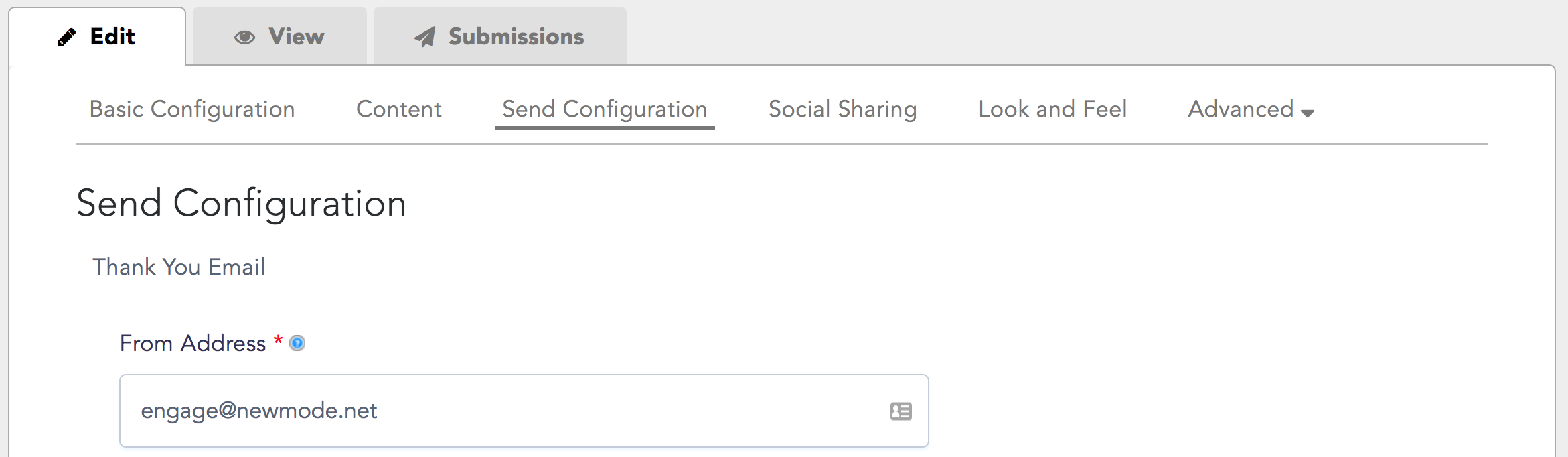Click the eye icon on View tab
This screenshot has width=1568, height=457.
point(244,38)
